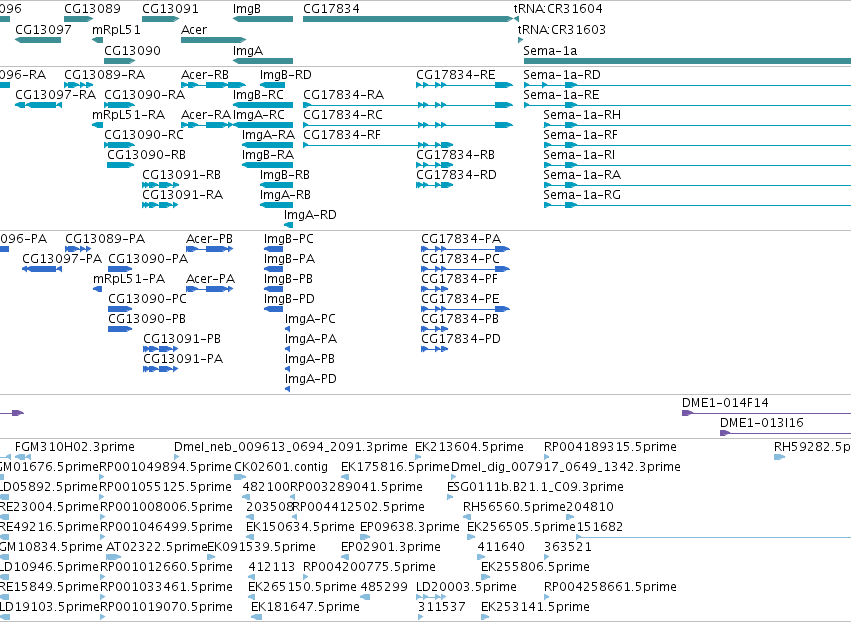This screenshot has height=622, width=851.
Task: Select the tRNA:CR31604 label
Action: pyautogui.click(x=558, y=9)
